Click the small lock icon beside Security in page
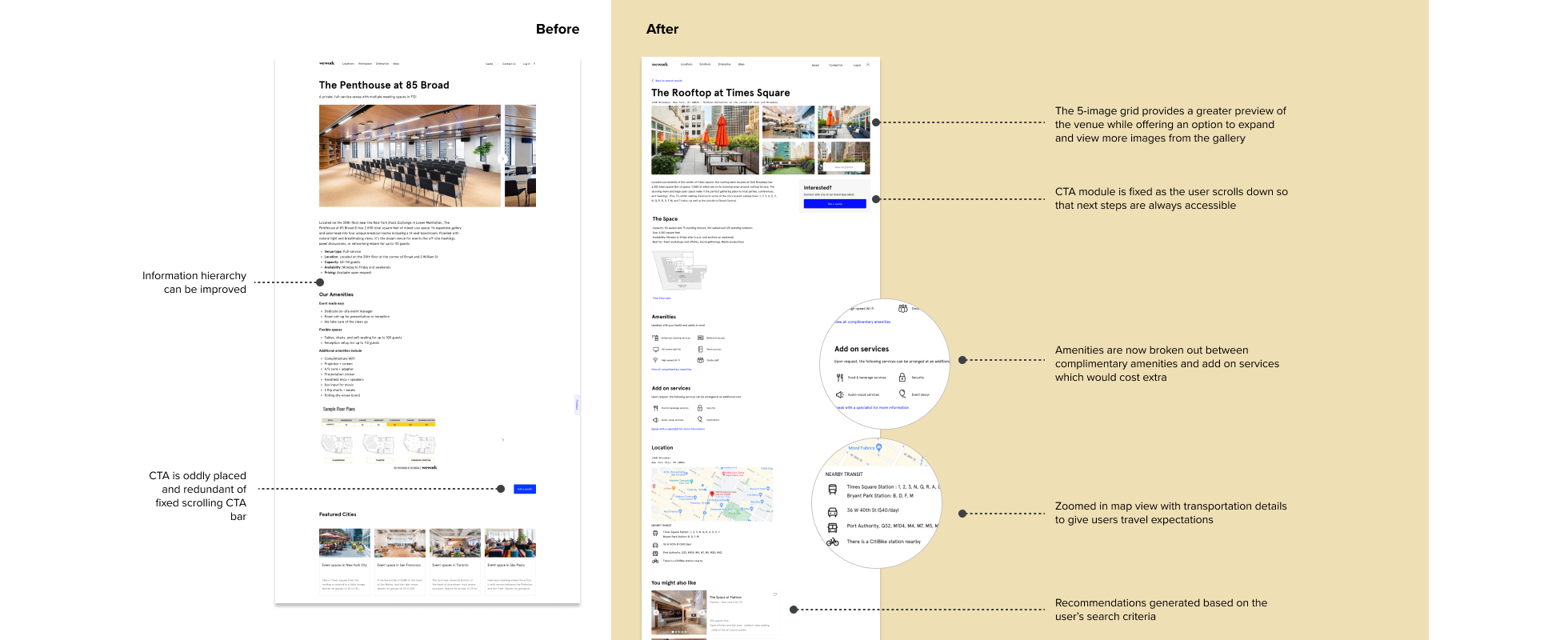The width and height of the screenshot is (1568, 640). click(x=700, y=408)
